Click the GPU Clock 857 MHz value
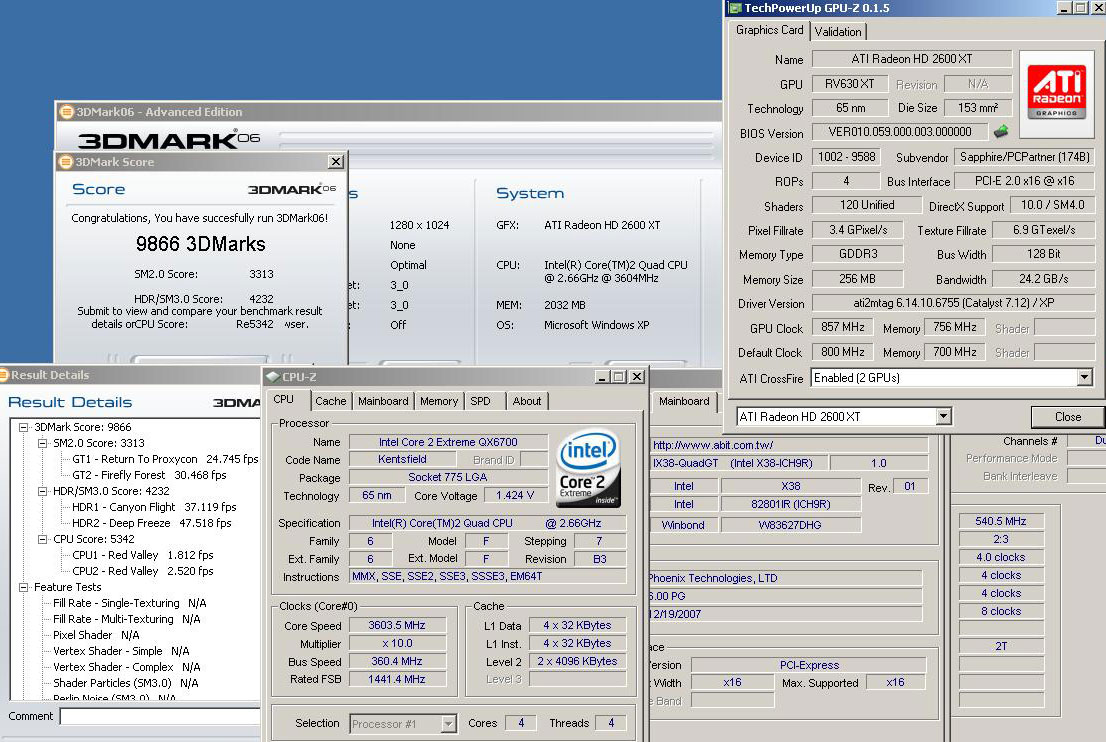Screen dimensions: 1106x742 click(843, 327)
